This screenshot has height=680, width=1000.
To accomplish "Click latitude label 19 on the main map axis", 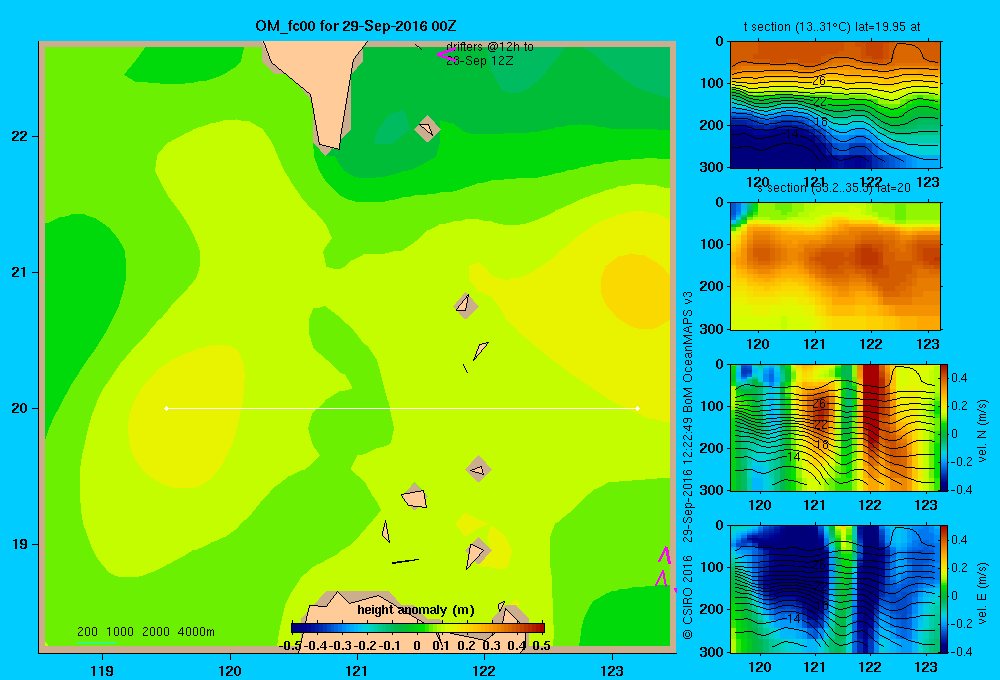I will point(20,544).
